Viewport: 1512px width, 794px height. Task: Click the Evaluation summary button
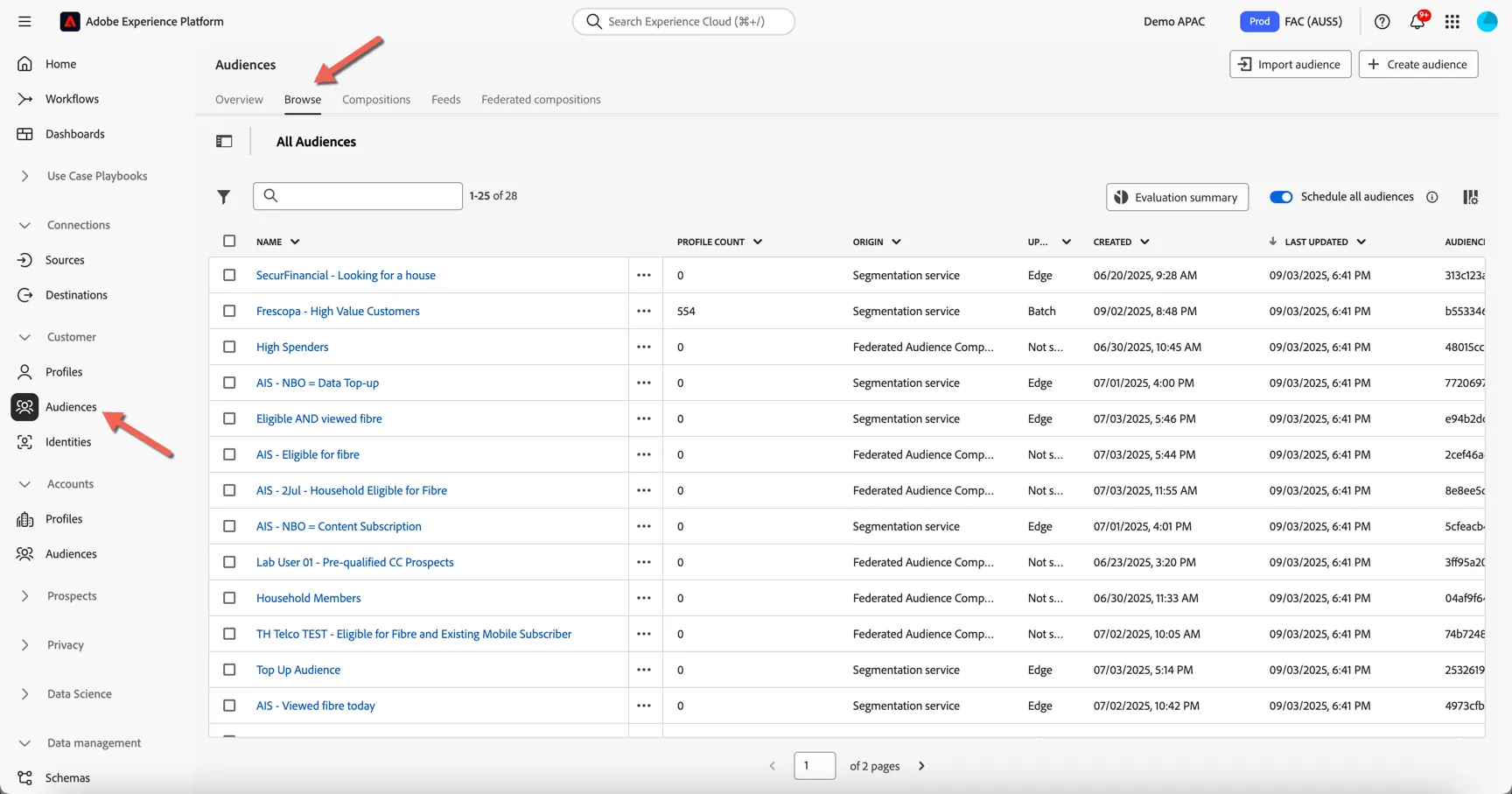(x=1177, y=197)
